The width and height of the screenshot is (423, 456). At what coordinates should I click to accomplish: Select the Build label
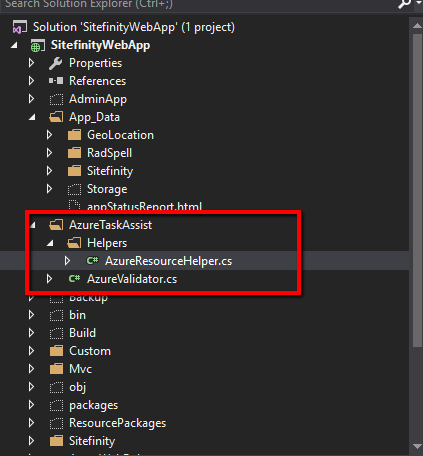[x=82, y=333]
